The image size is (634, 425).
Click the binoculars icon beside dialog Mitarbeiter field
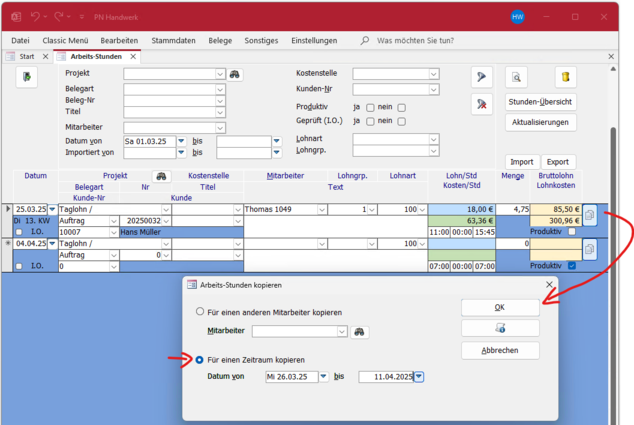(361, 331)
